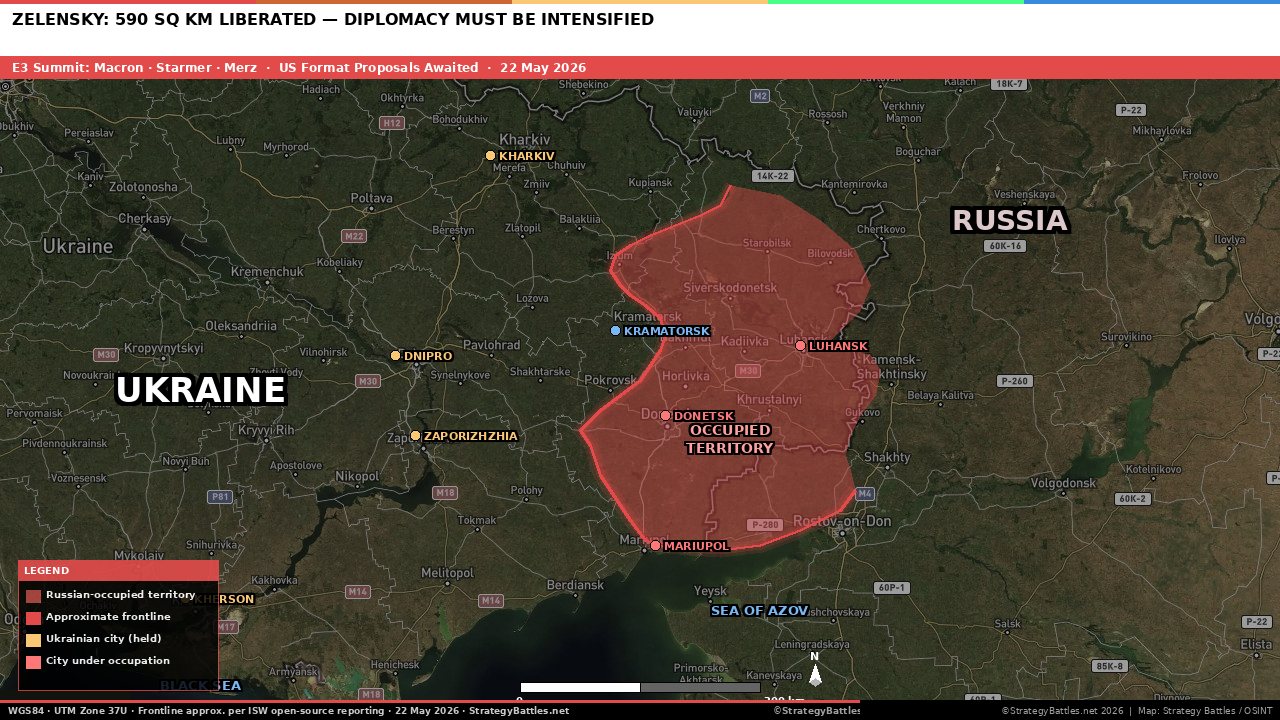Click the Kryvyi Rih map label
The width and height of the screenshot is (1280, 720).
[266, 430]
